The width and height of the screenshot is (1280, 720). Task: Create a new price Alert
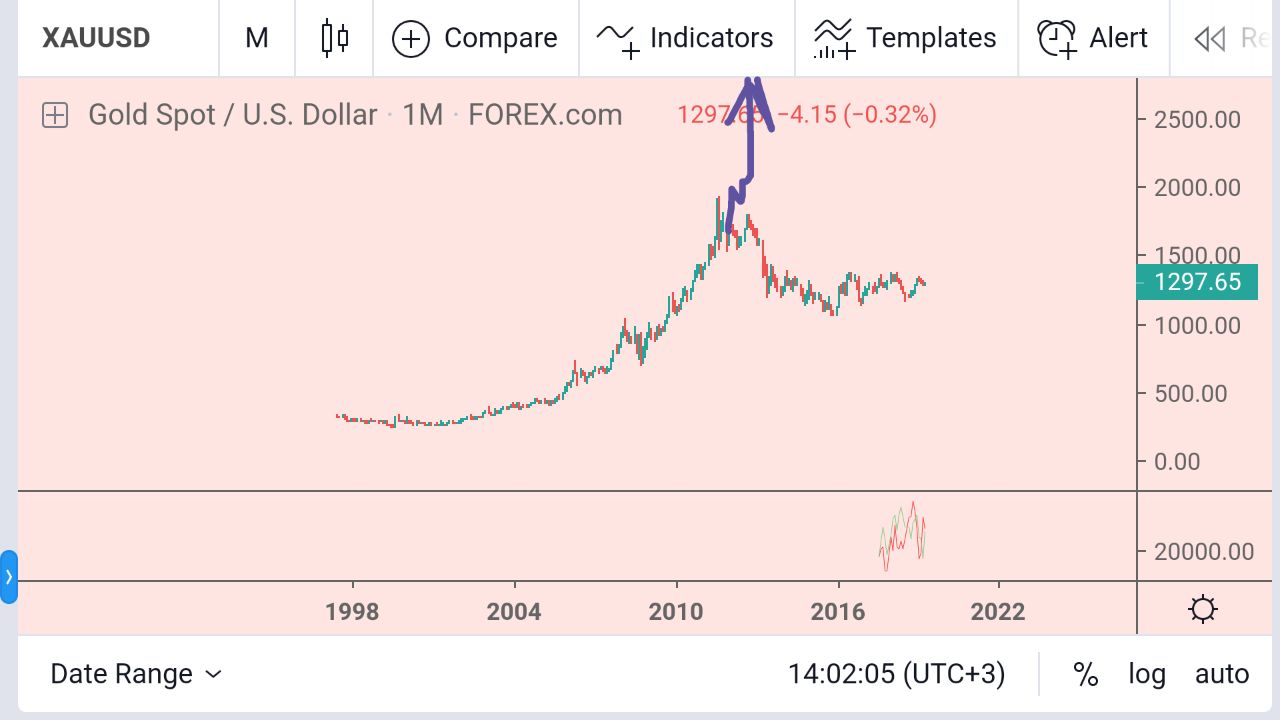1093,38
